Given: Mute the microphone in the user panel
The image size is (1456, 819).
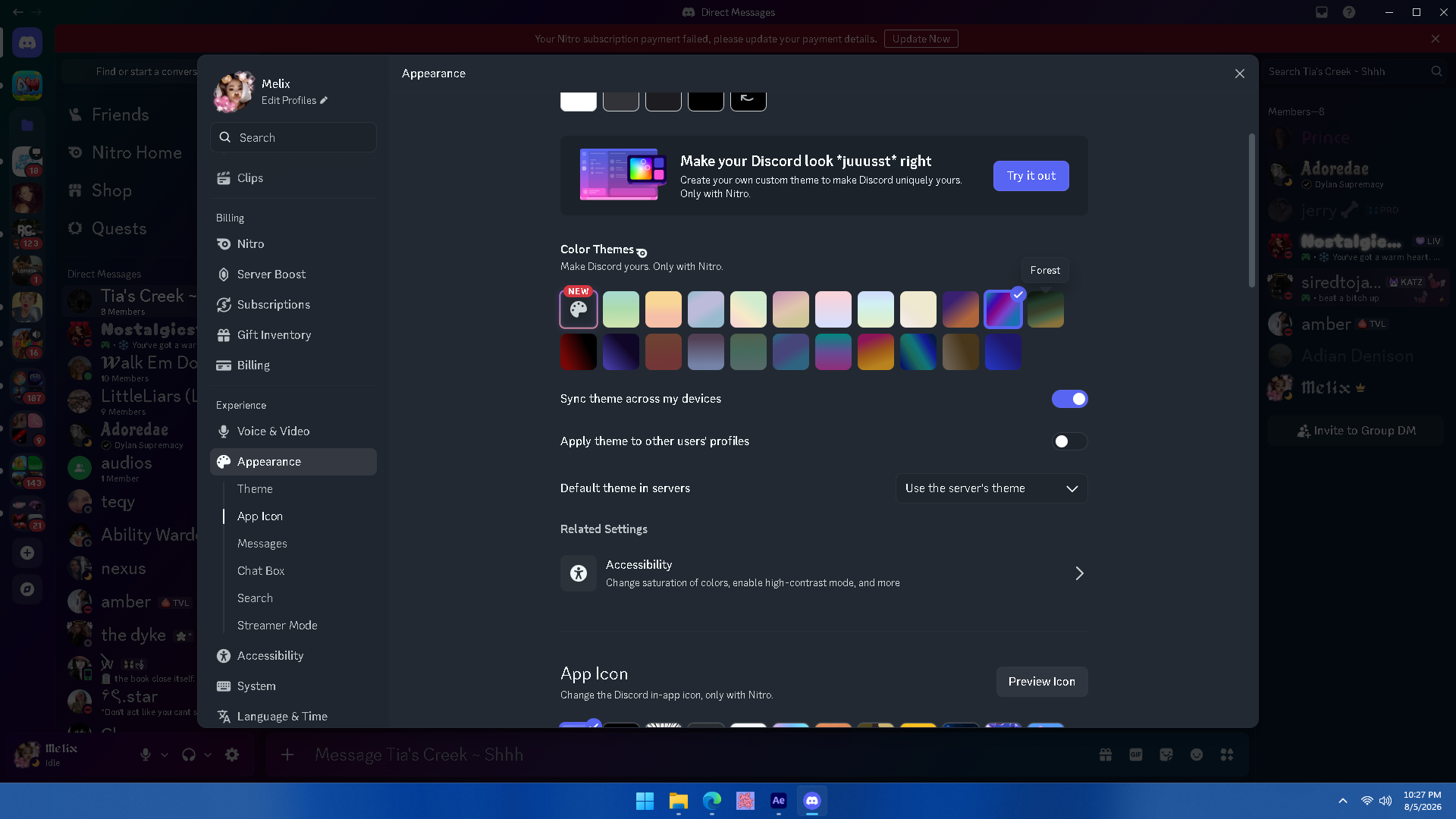Looking at the screenshot, I should 146,755.
